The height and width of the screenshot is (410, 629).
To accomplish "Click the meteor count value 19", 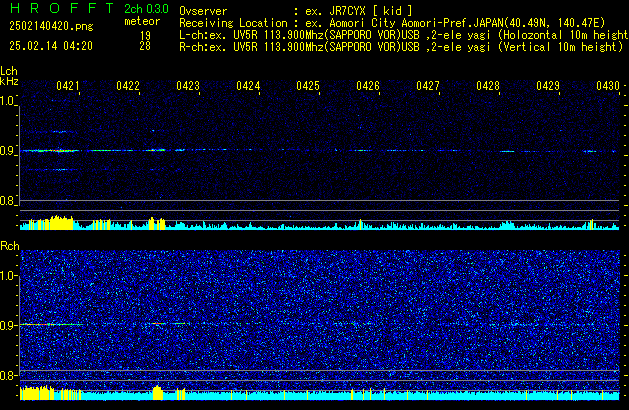I will (x=145, y=36).
